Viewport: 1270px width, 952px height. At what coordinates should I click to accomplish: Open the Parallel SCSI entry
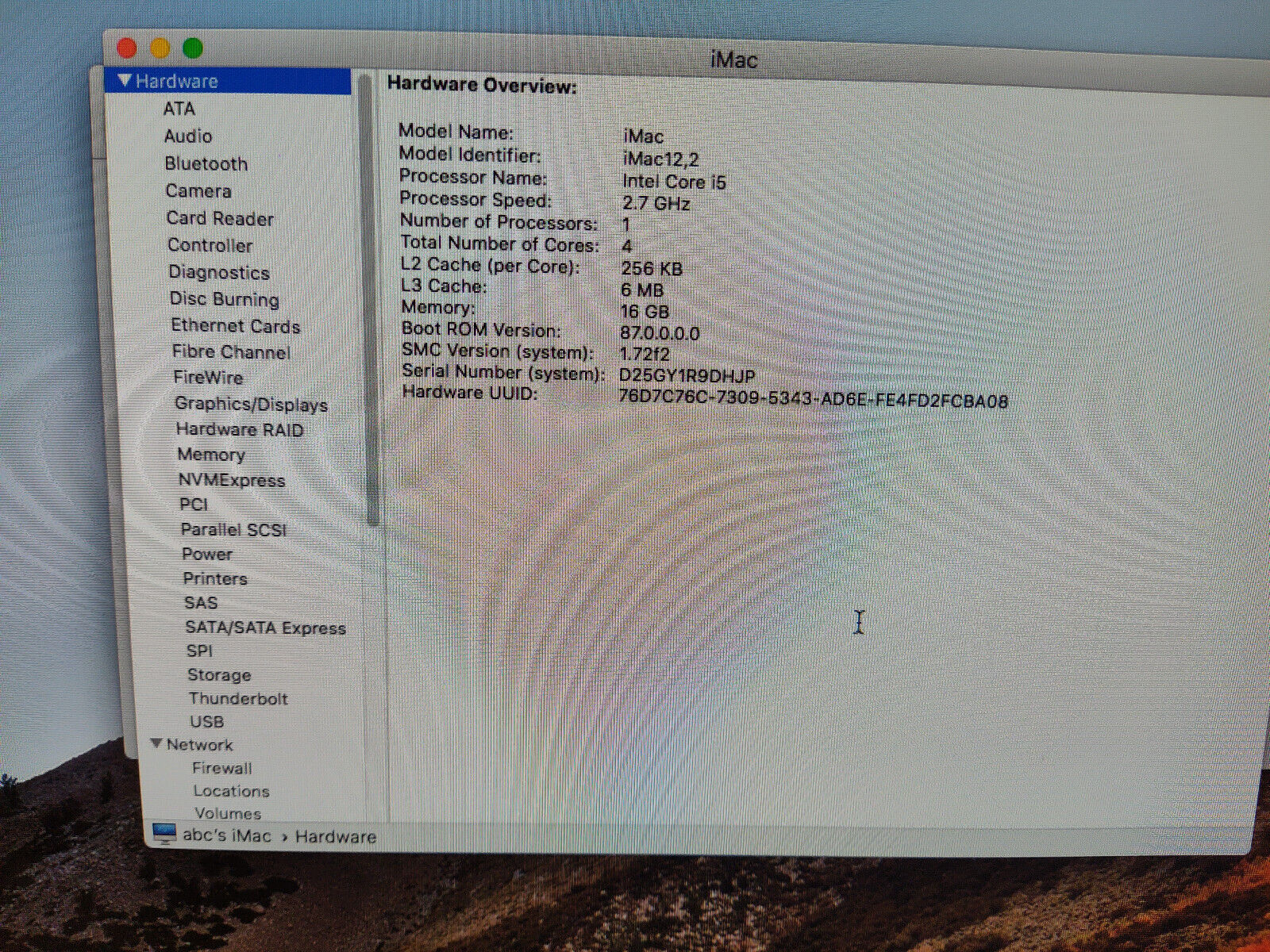click(x=233, y=530)
